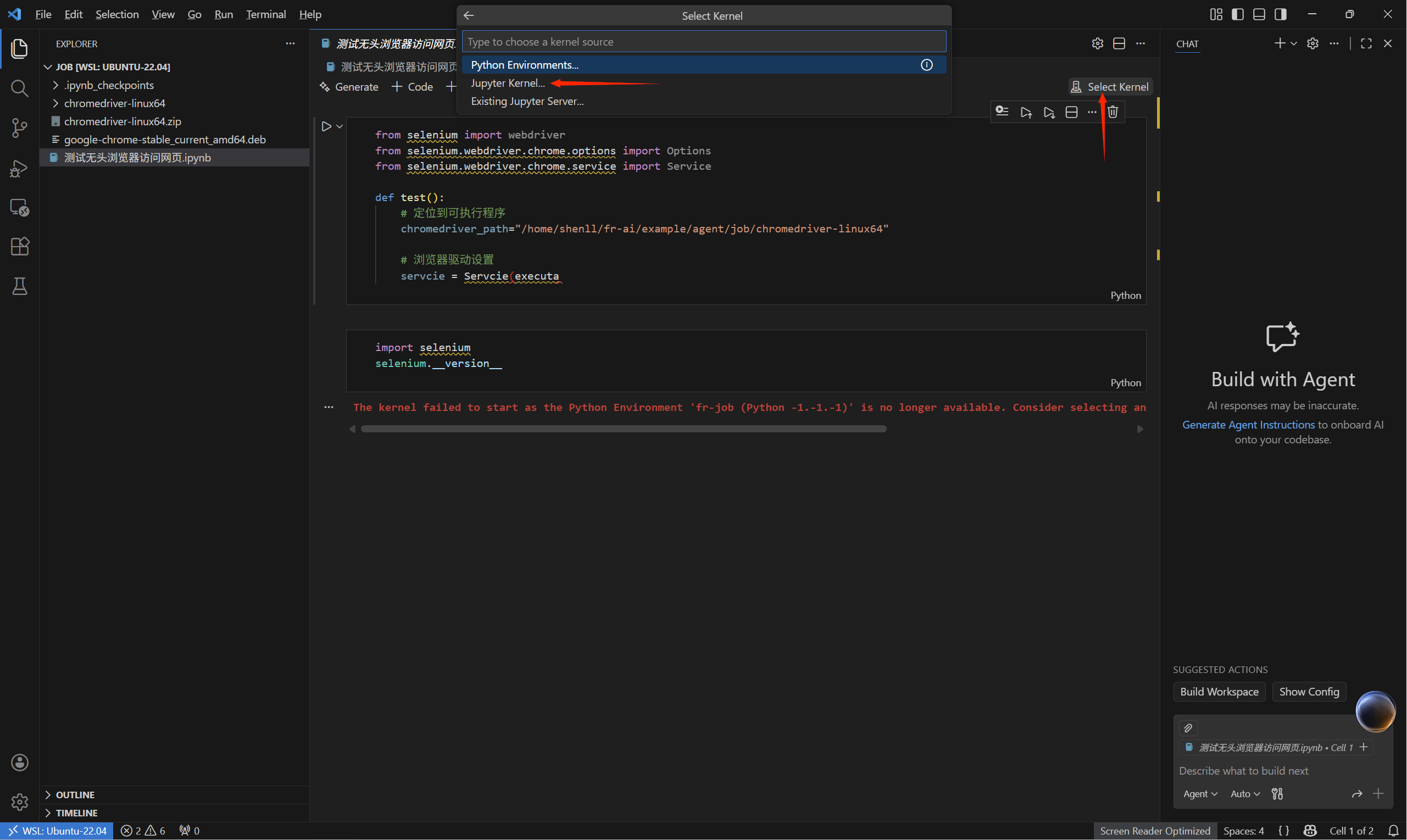The image size is (1407, 840).
Task: Expand the OUTLINE section
Action: click(x=75, y=795)
